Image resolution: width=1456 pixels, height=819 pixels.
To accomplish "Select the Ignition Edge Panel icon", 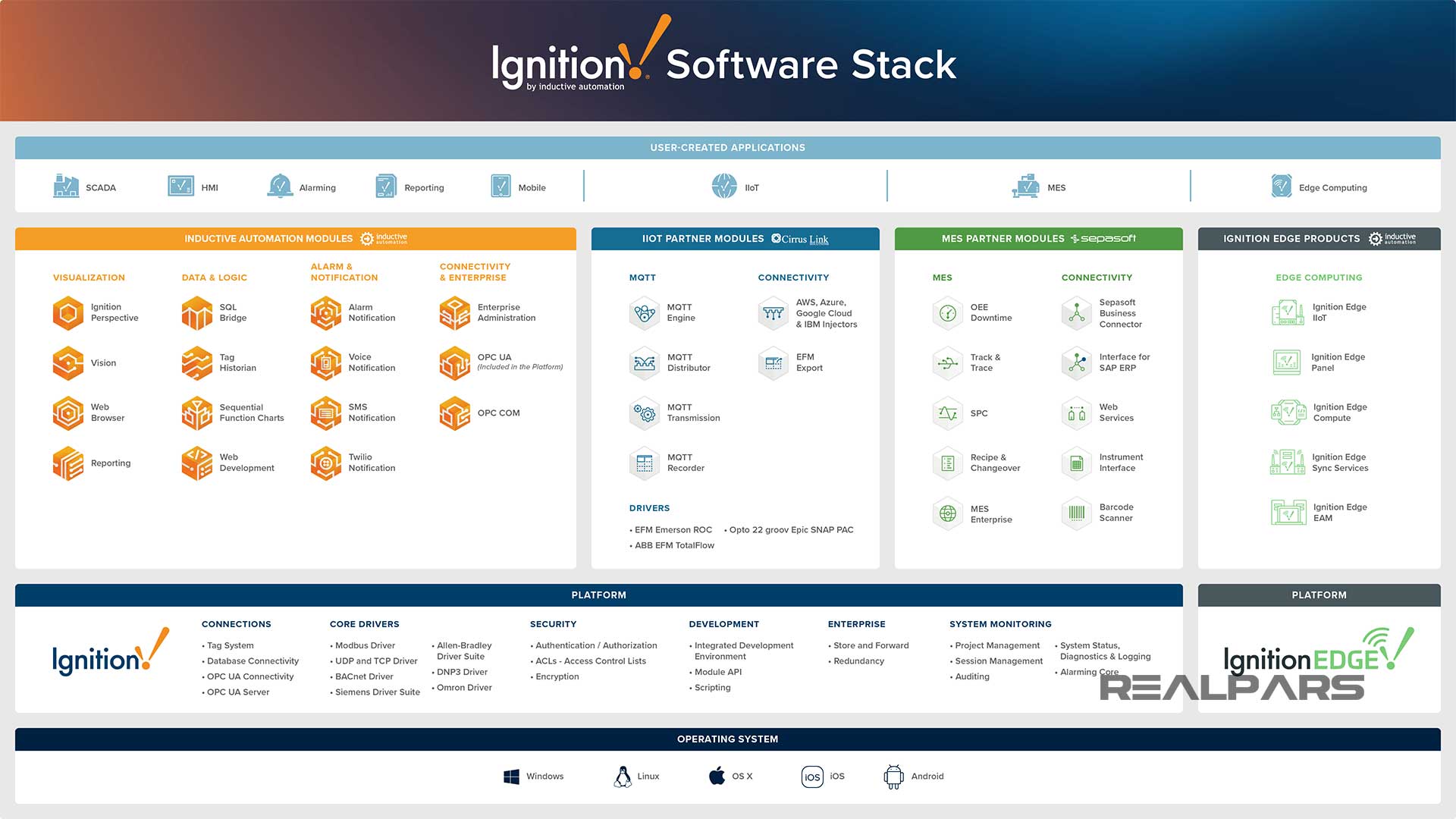I will pos(1287,362).
